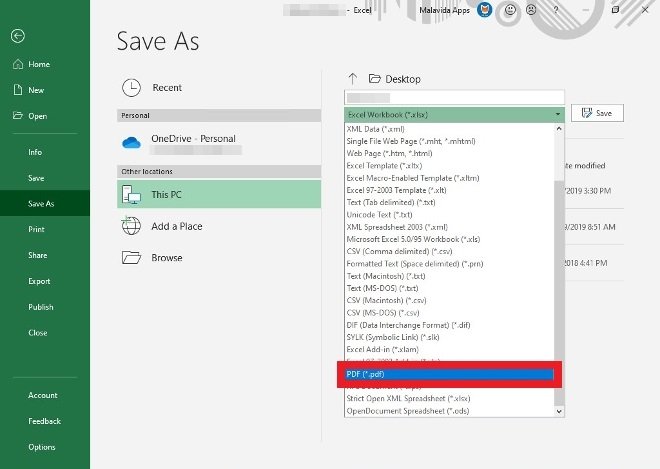This screenshot has width=660, height=469.
Task: Click the Malavida Apps account avatar
Action: point(484,10)
